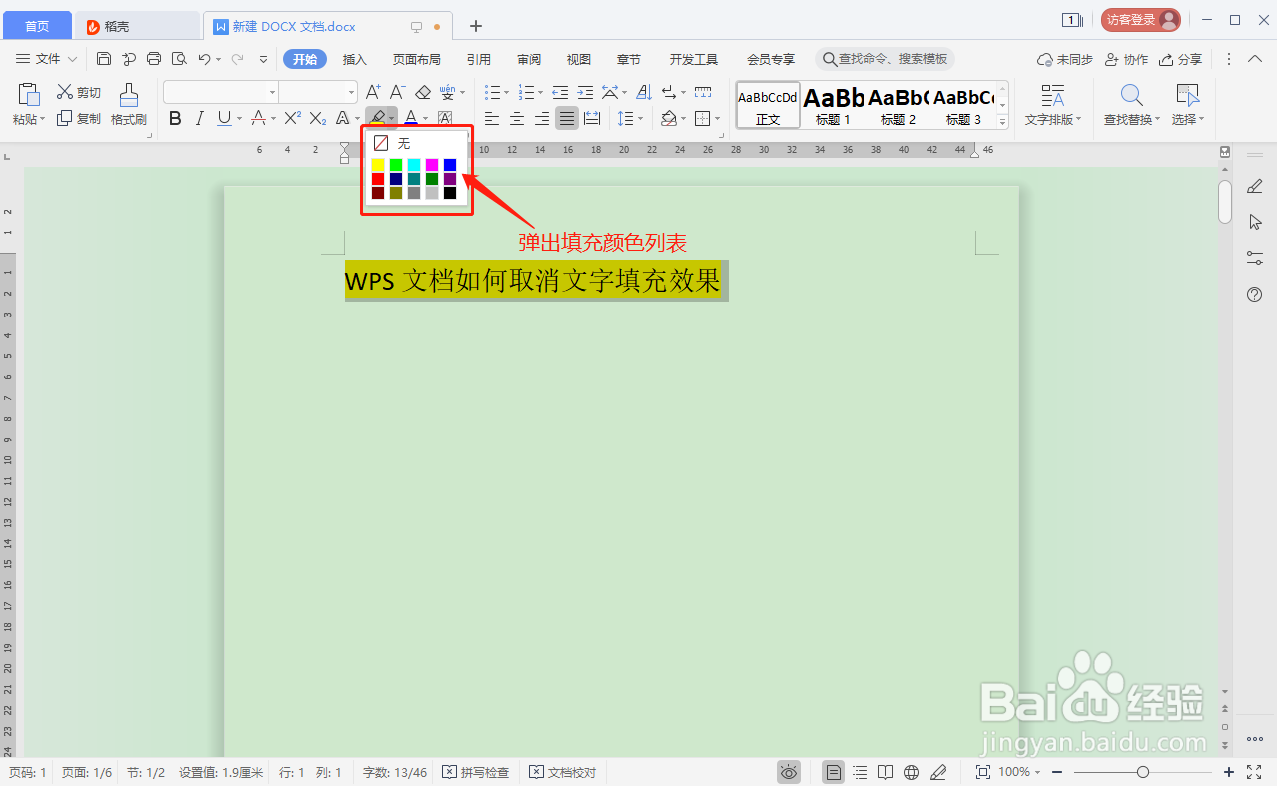Pick the red swatch in the color list
Image resolution: width=1277 pixels, height=786 pixels.
(x=378, y=179)
